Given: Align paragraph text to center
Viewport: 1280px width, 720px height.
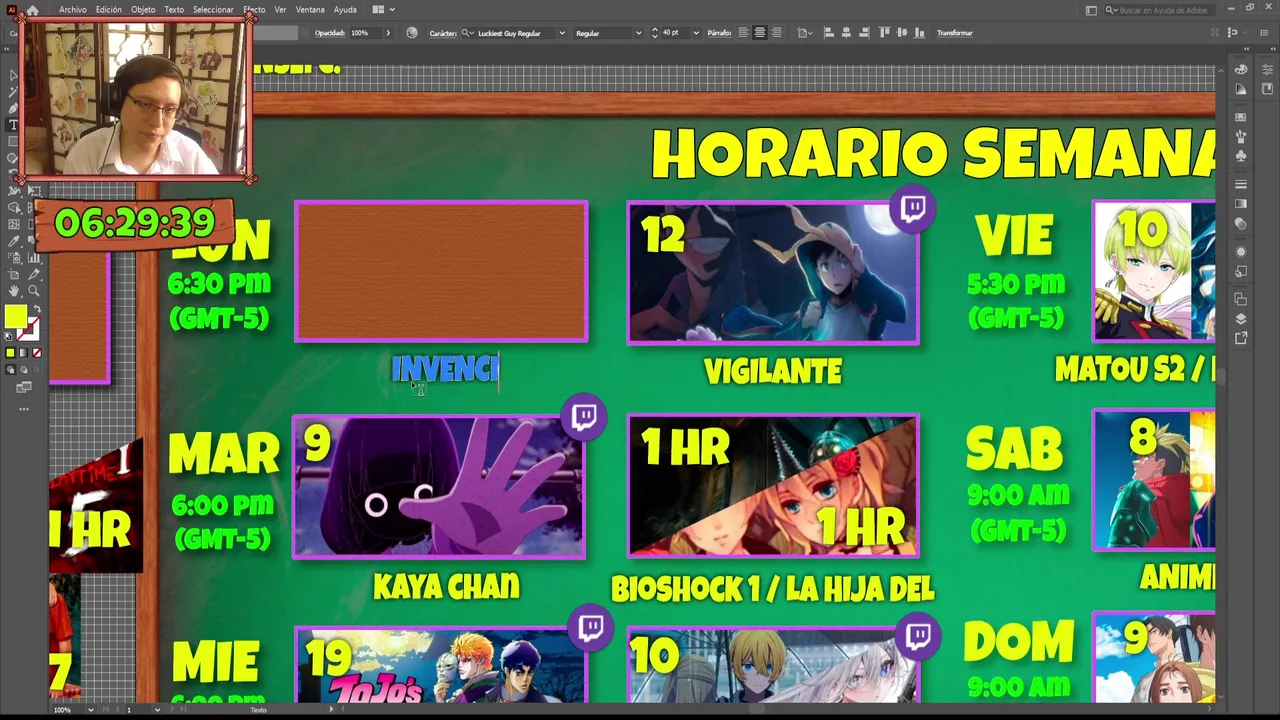Looking at the screenshot, I should (760, 33).
